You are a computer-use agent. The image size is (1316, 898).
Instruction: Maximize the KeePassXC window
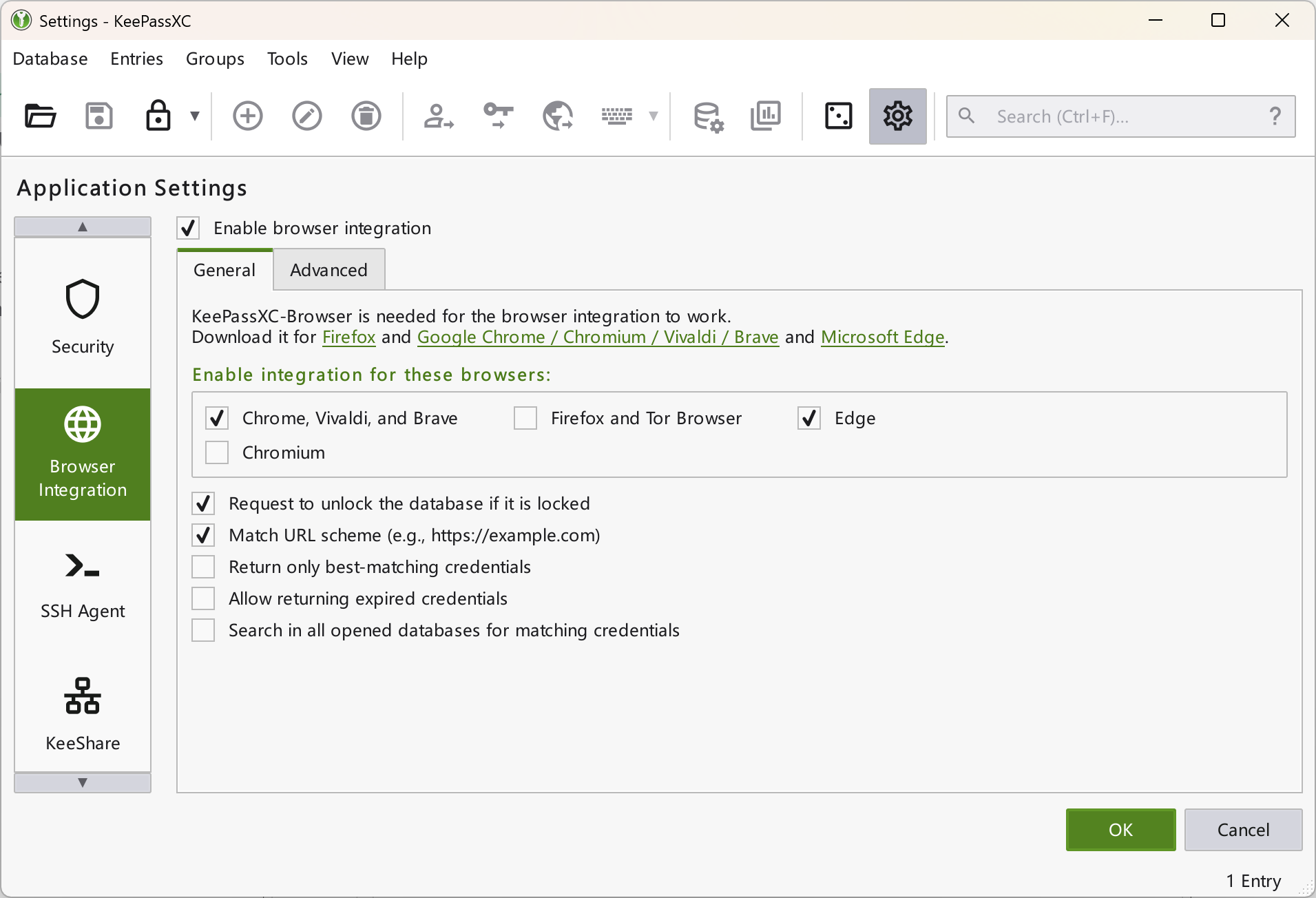point(1218,20)
